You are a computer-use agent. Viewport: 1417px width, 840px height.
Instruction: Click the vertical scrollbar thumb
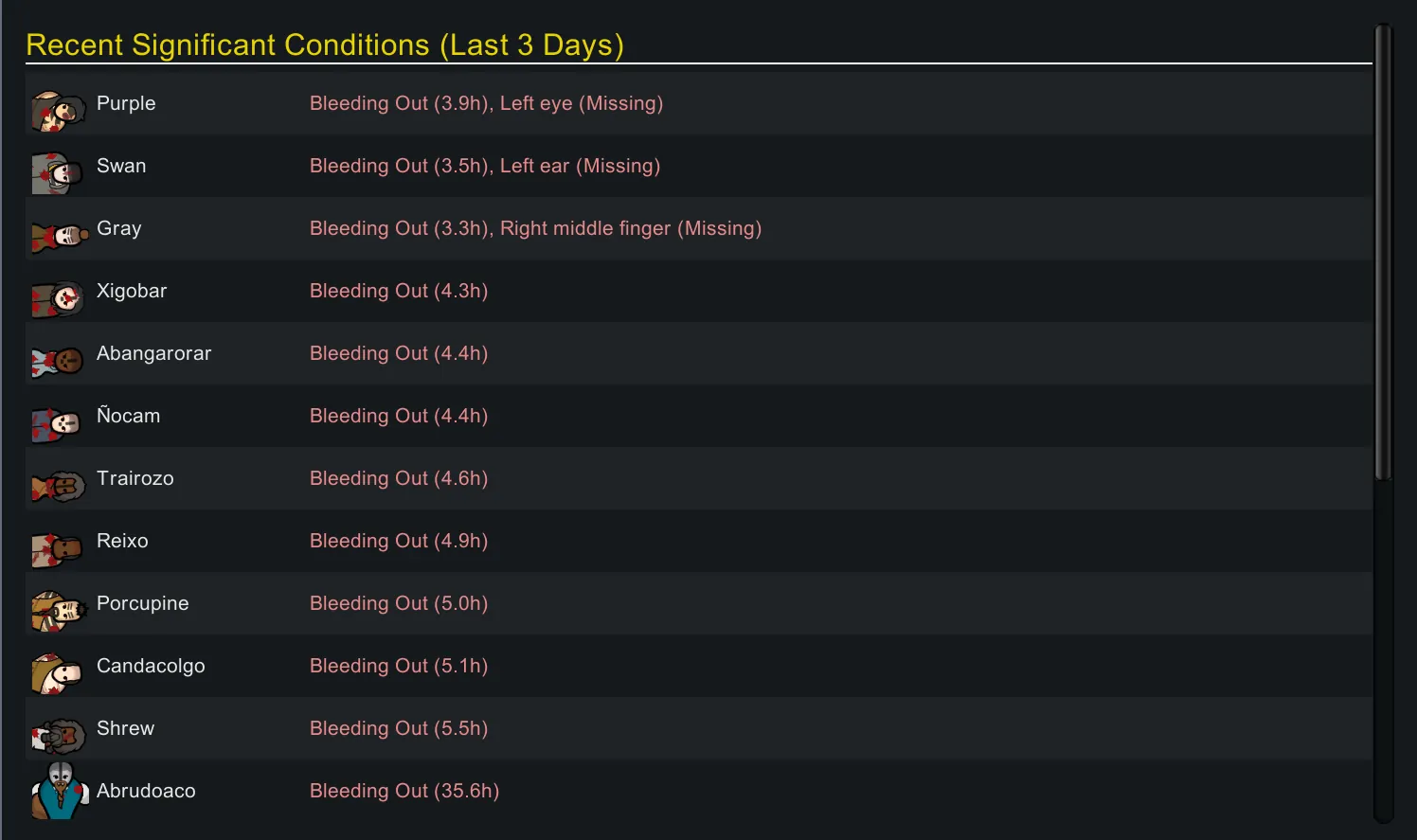coord(1383,251)
